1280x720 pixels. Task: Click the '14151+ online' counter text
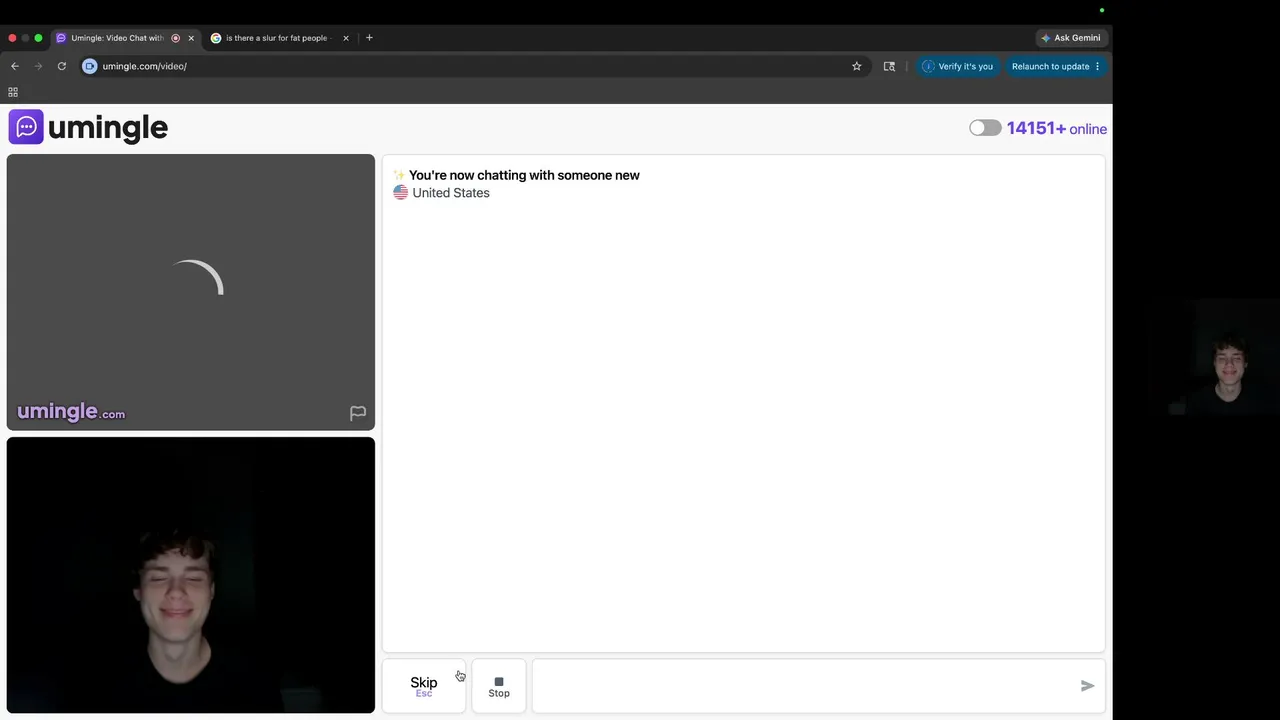[1057, 128]
